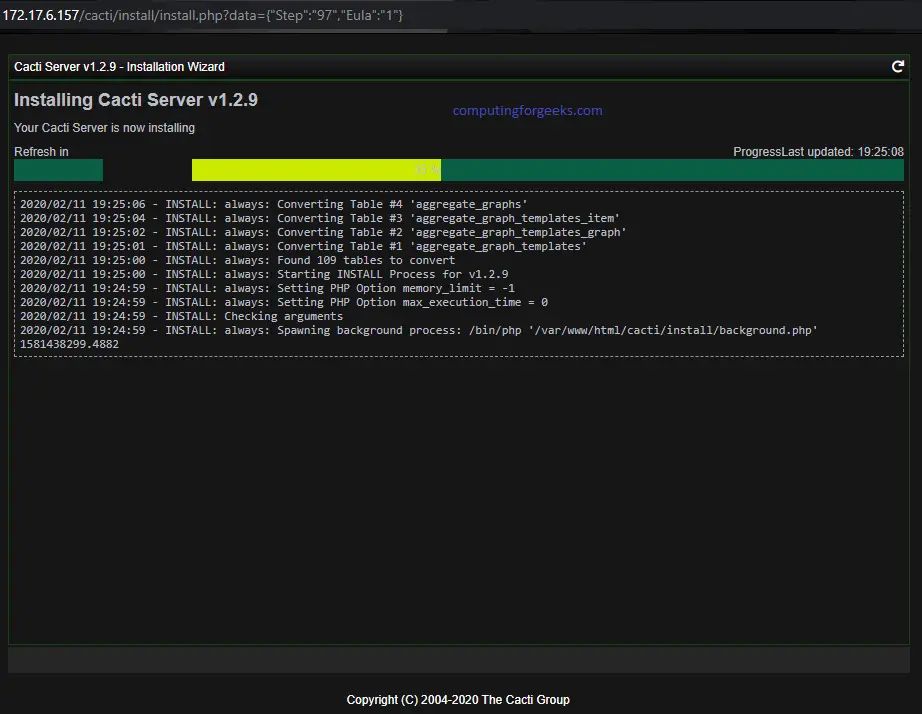The height and width of the screenshot is (714, 922).
Task: Click the unfilled dark green progress bar section
Action: (672, 170)
